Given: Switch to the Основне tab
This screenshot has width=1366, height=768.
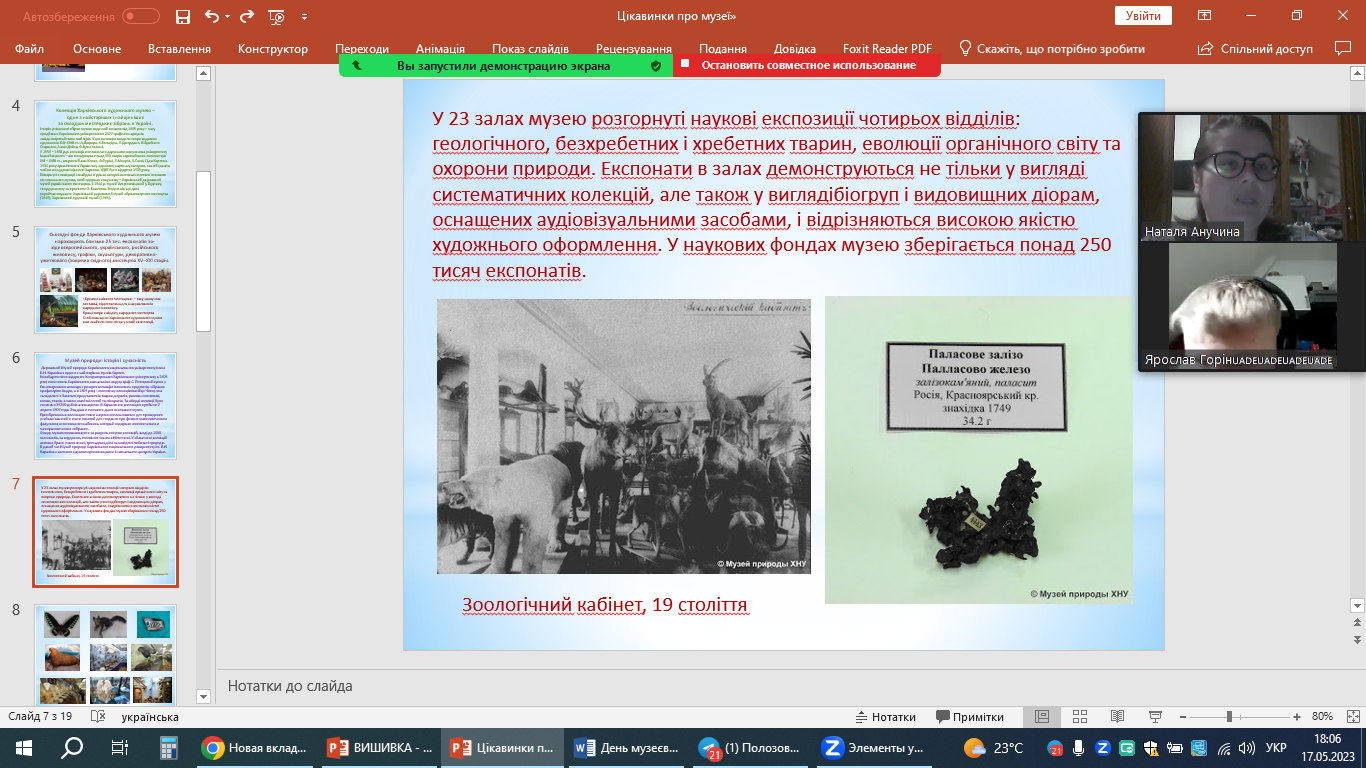Looking at the screenshot, I should point(97,49).
